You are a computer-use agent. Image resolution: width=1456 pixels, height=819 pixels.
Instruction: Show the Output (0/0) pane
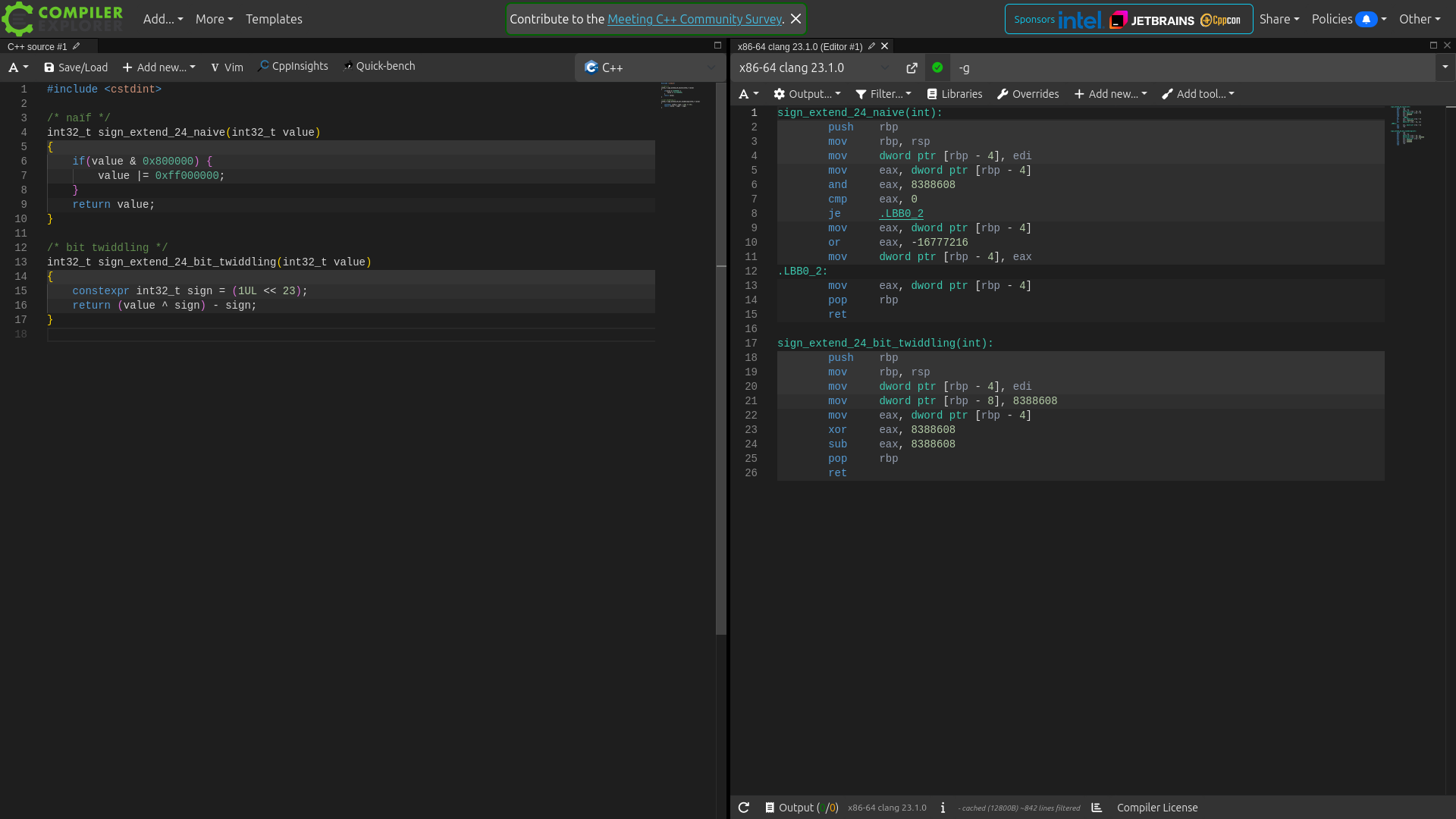click(802, 808)
